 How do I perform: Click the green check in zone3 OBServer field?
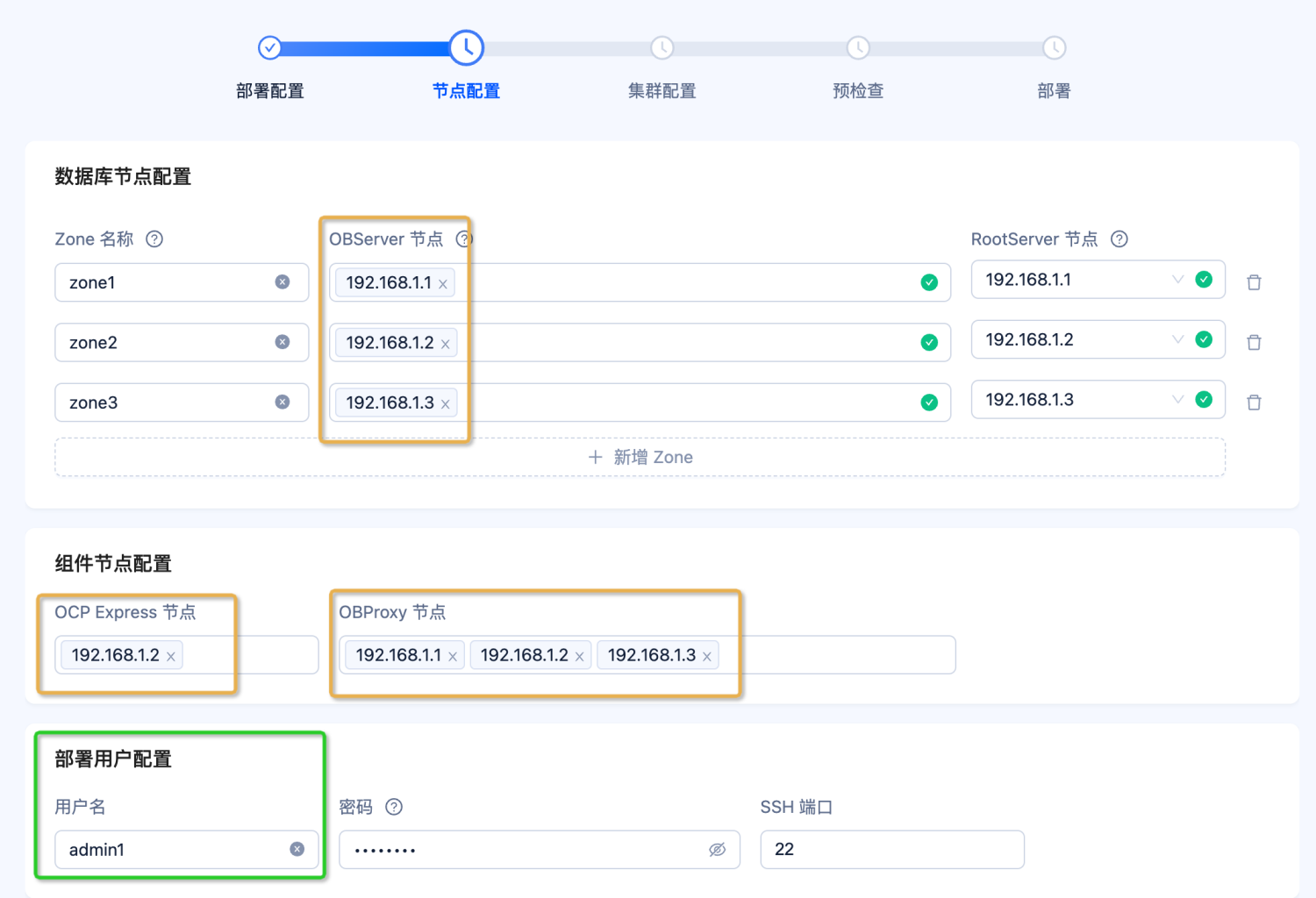click(929, 403)
